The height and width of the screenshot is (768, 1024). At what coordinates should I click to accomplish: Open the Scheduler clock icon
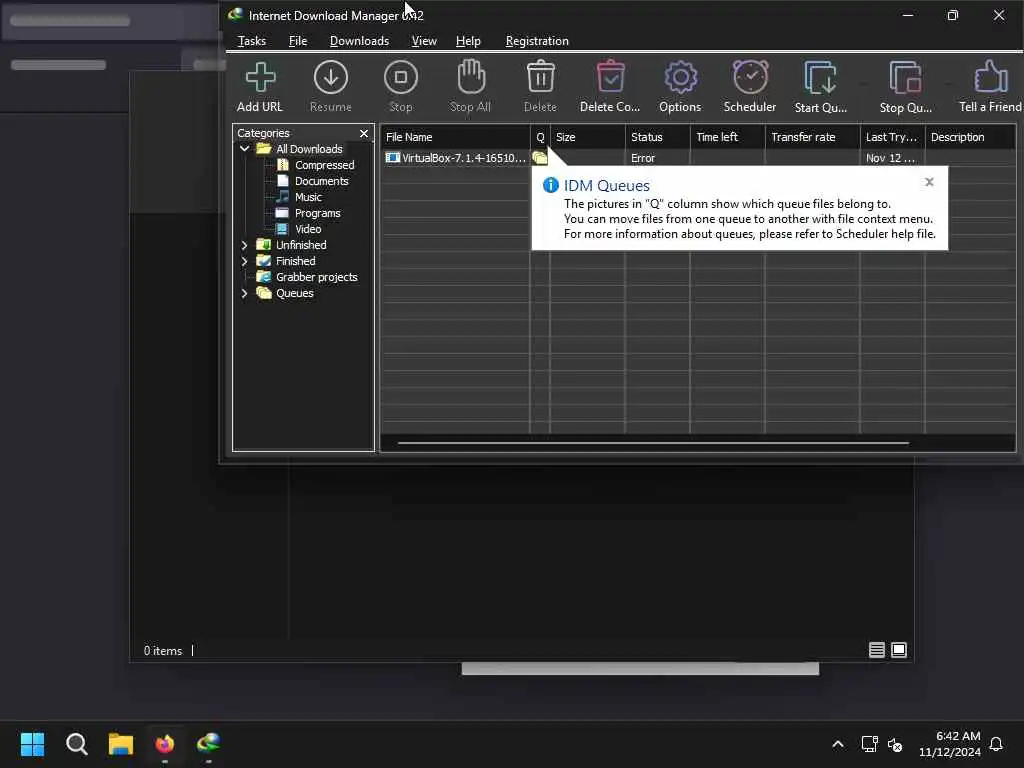click(x=750, y=77)
